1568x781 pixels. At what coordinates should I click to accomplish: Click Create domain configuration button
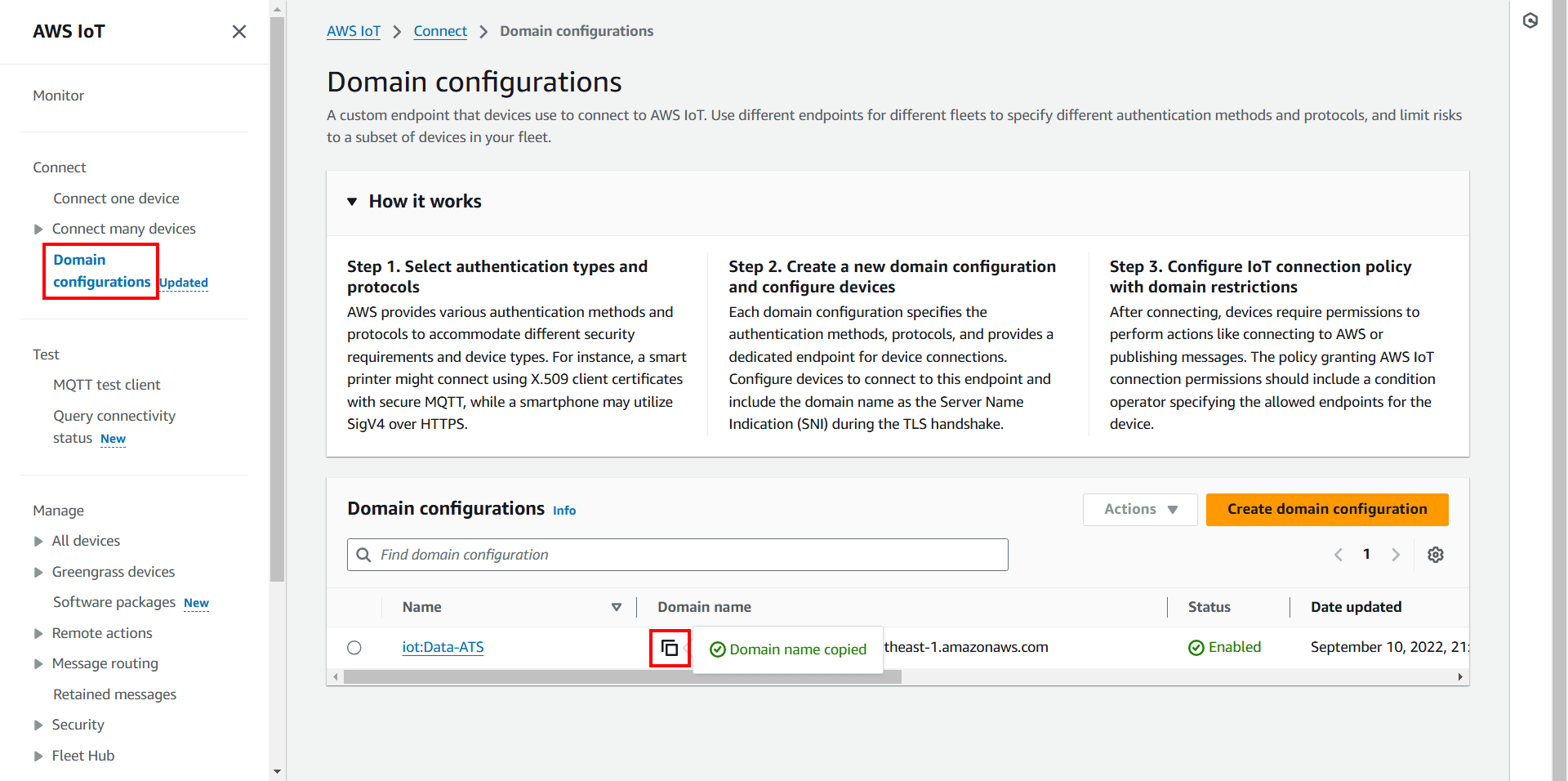coord(1327,509)
